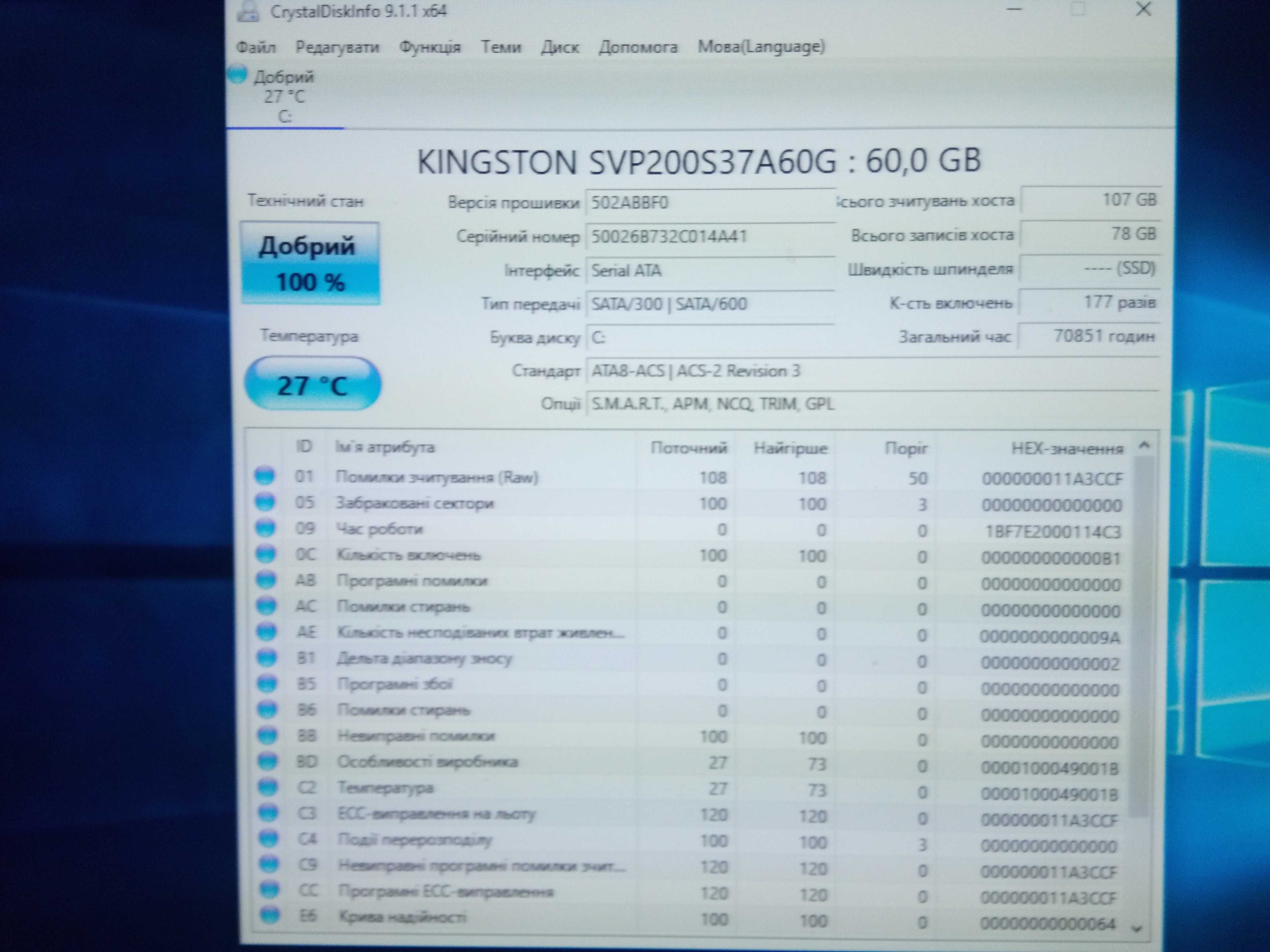Select the Забраковані сектори attribute name
This screenshot has height=952, width=1270.
415,503
